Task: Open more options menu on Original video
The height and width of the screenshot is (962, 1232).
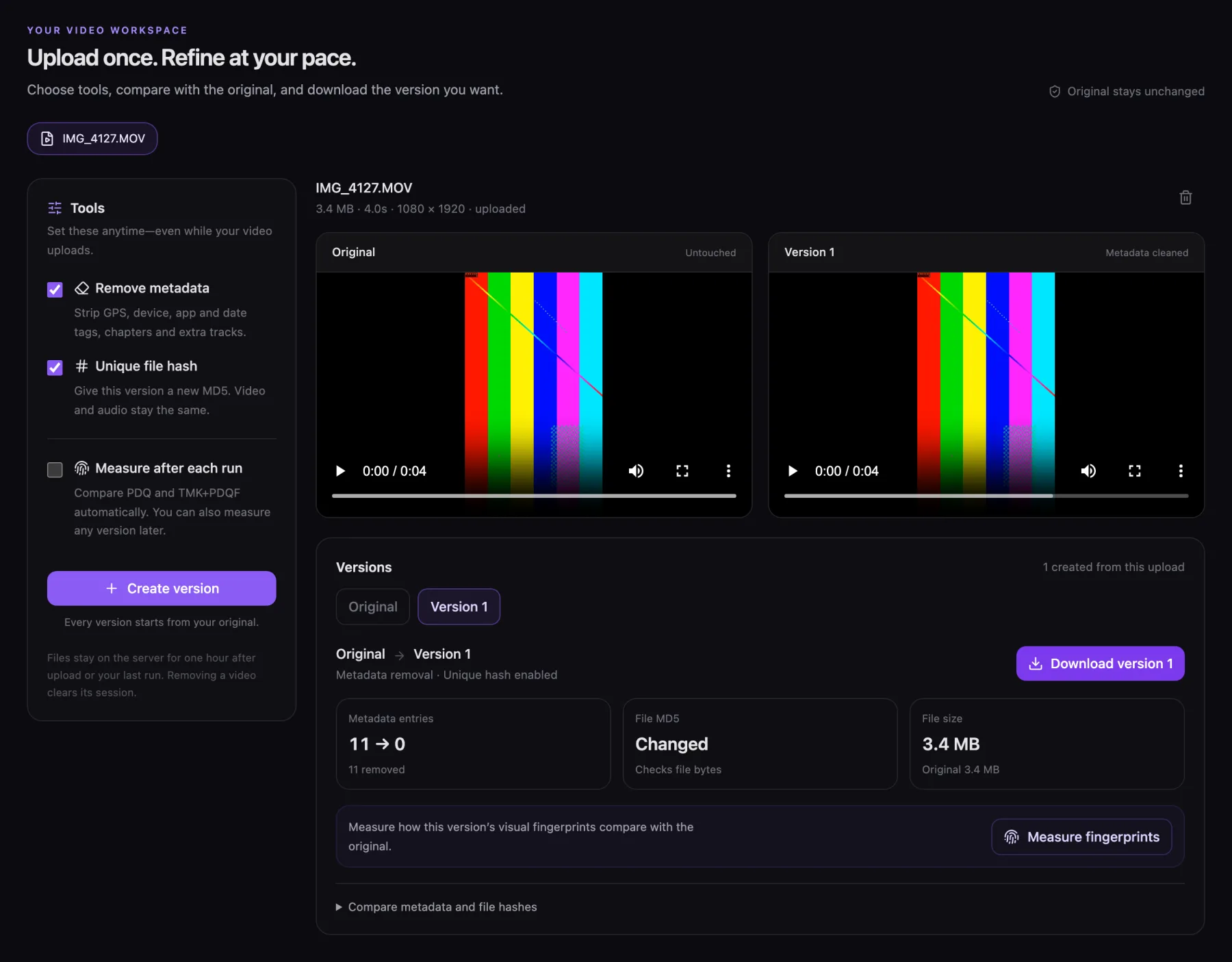Action: click(728, 471)
